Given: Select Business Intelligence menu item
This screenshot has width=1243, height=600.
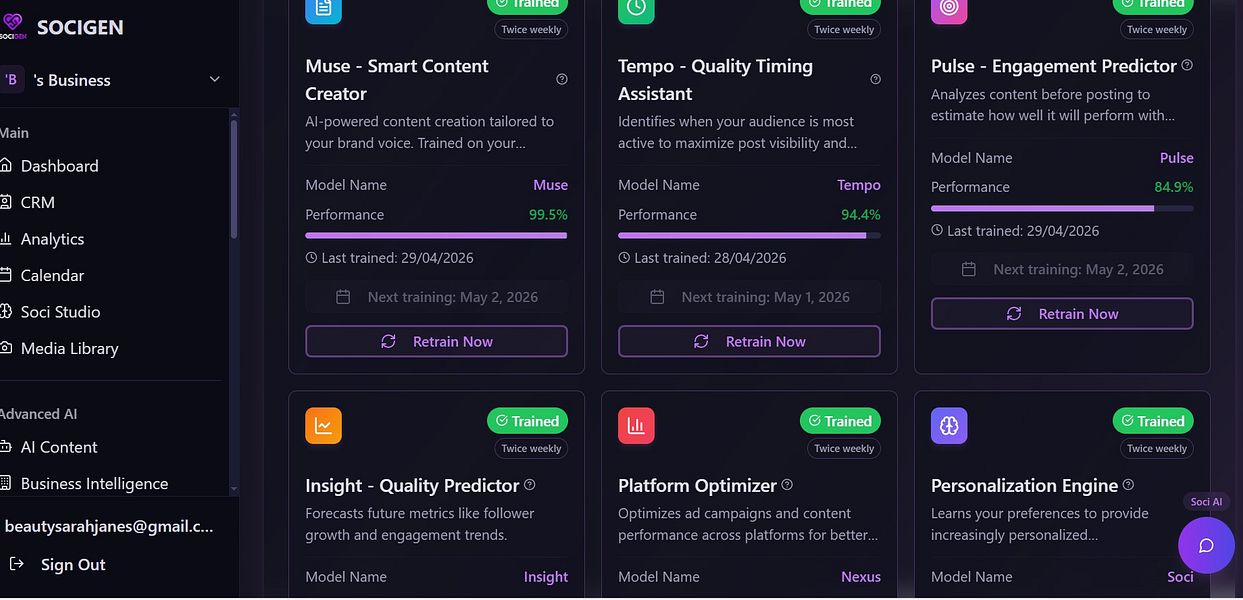Looking at the screenshot, I should 94,484.
